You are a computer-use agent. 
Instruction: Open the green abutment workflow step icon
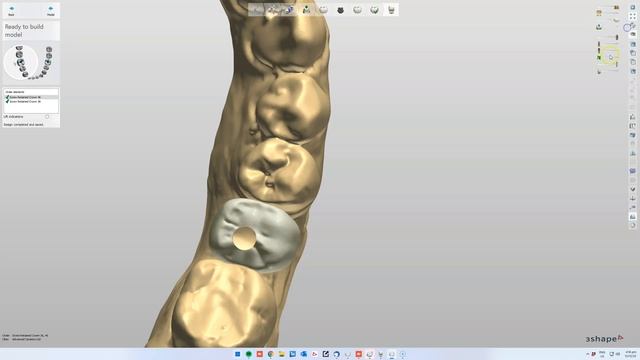coord(306,10)
